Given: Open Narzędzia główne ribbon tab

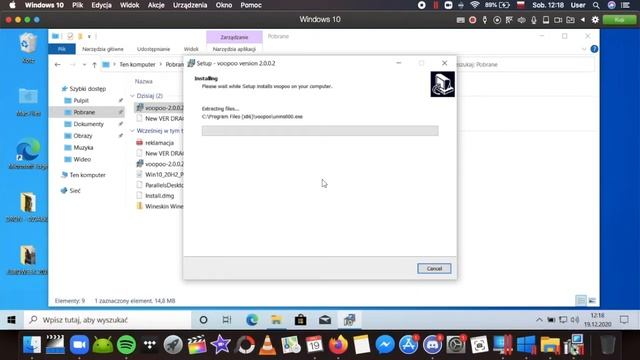Looking at the screenshot, I should coord(102,49).
